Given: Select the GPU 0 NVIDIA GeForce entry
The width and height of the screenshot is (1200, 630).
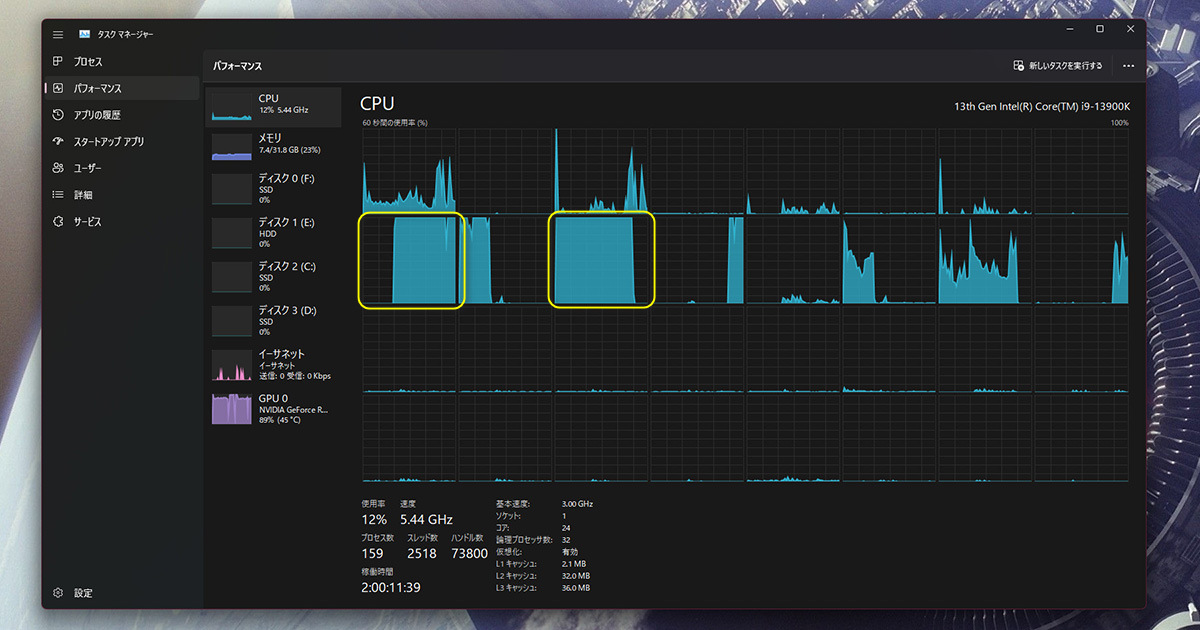Looking at the screenshot, I should point(273,409).
